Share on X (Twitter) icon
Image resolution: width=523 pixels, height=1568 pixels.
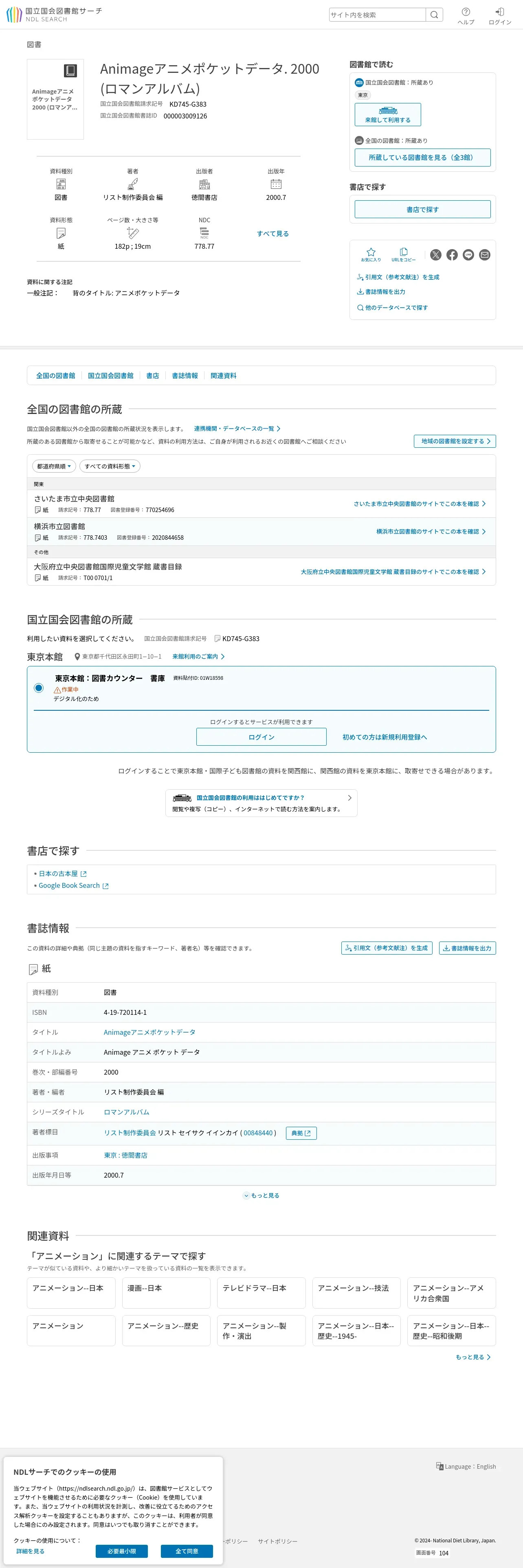(435, 254)
